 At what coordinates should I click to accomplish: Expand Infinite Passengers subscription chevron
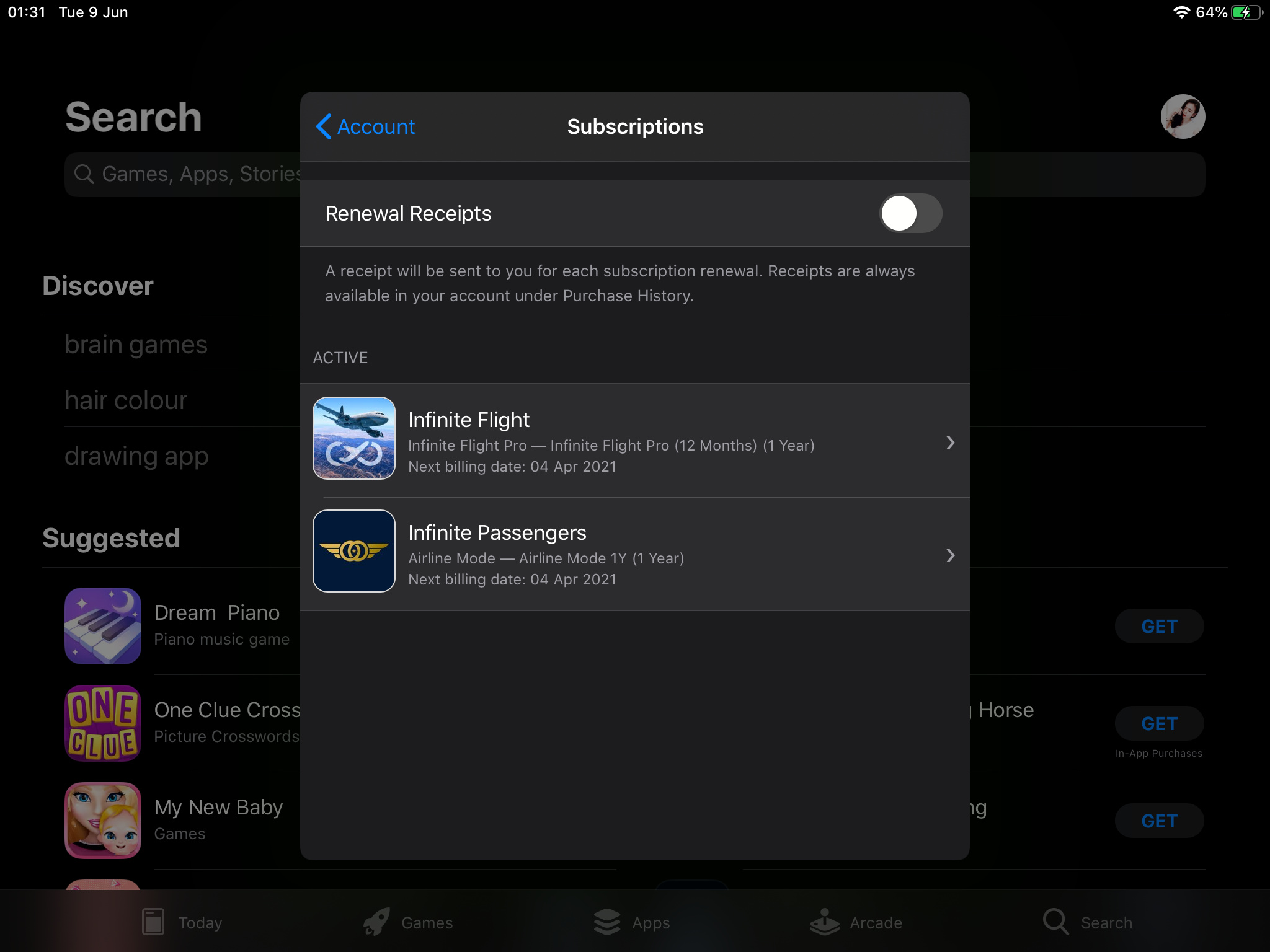[950, 555]
